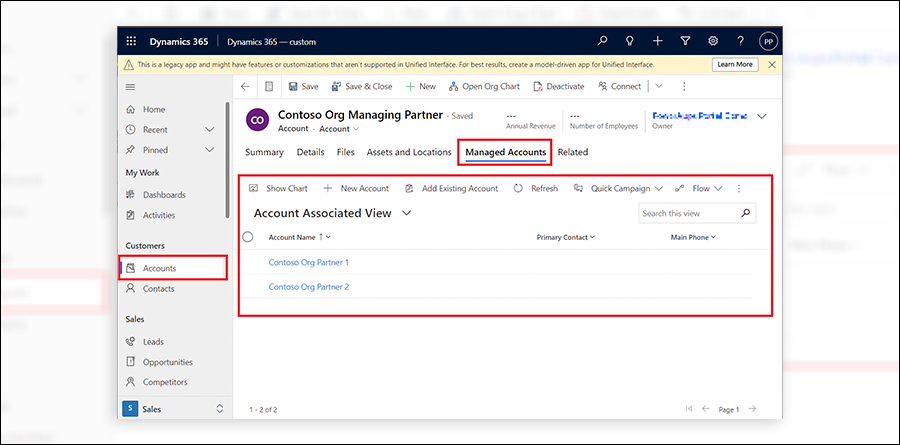Switch to Assets and Locations tab
Image resolution: width=900 pixels, height=445 pixels.
[x=409, y=153]
